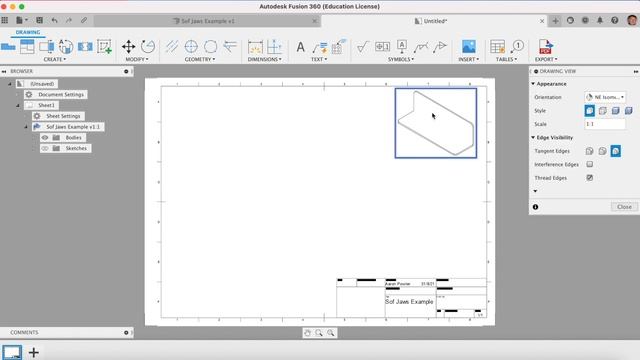Open the INSERT dropdown menu
Image resolution: width=640 pixels, height=360 pixels.
tap(469, 59)
